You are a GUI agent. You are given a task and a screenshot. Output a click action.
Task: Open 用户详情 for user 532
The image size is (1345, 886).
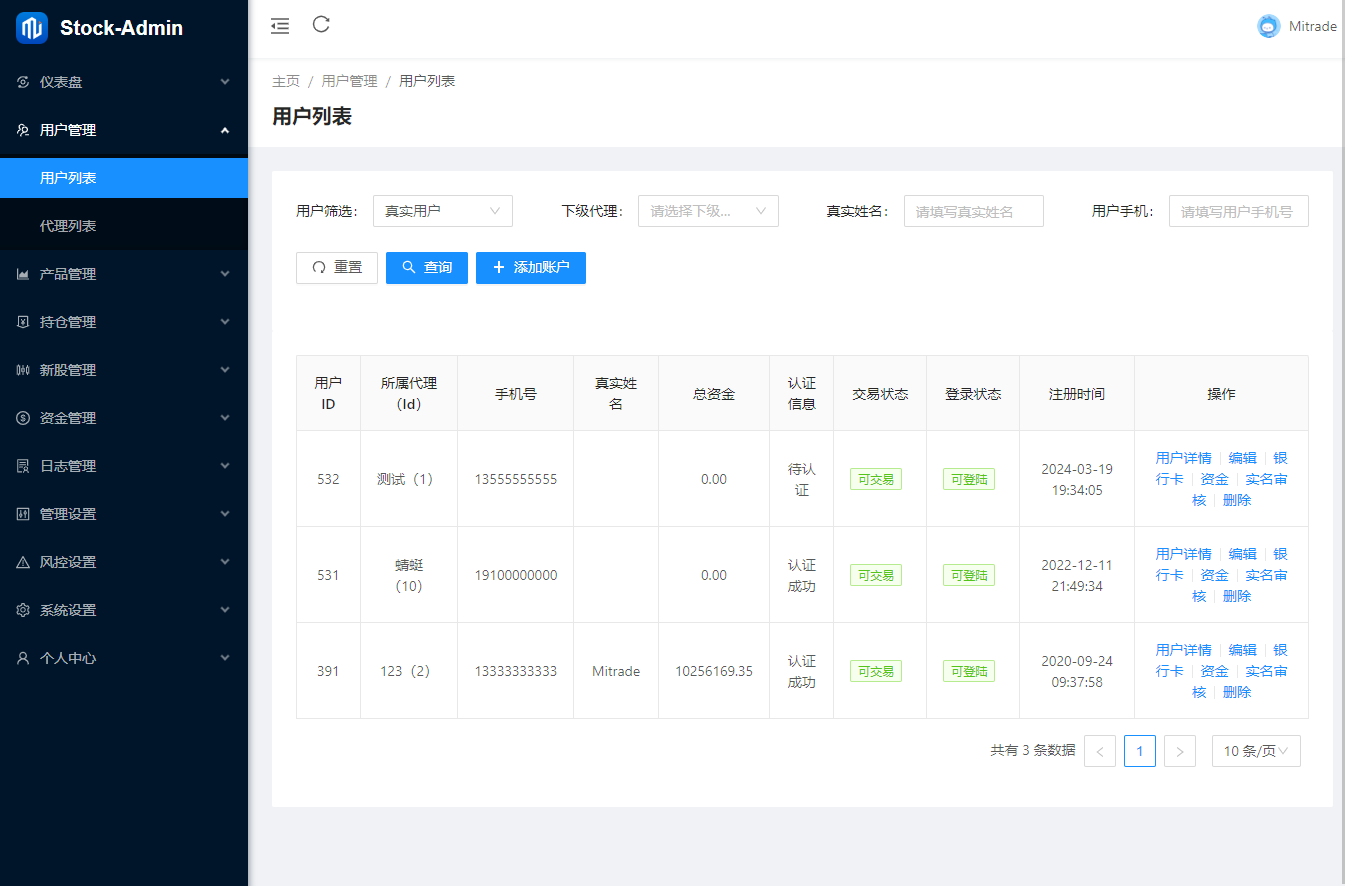pyautogui.click(x=1183, y=458)
